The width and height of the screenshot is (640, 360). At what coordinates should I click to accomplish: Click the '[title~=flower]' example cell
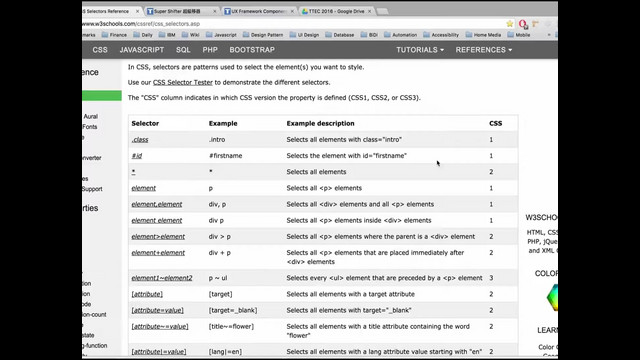click(x=231, y=327)
